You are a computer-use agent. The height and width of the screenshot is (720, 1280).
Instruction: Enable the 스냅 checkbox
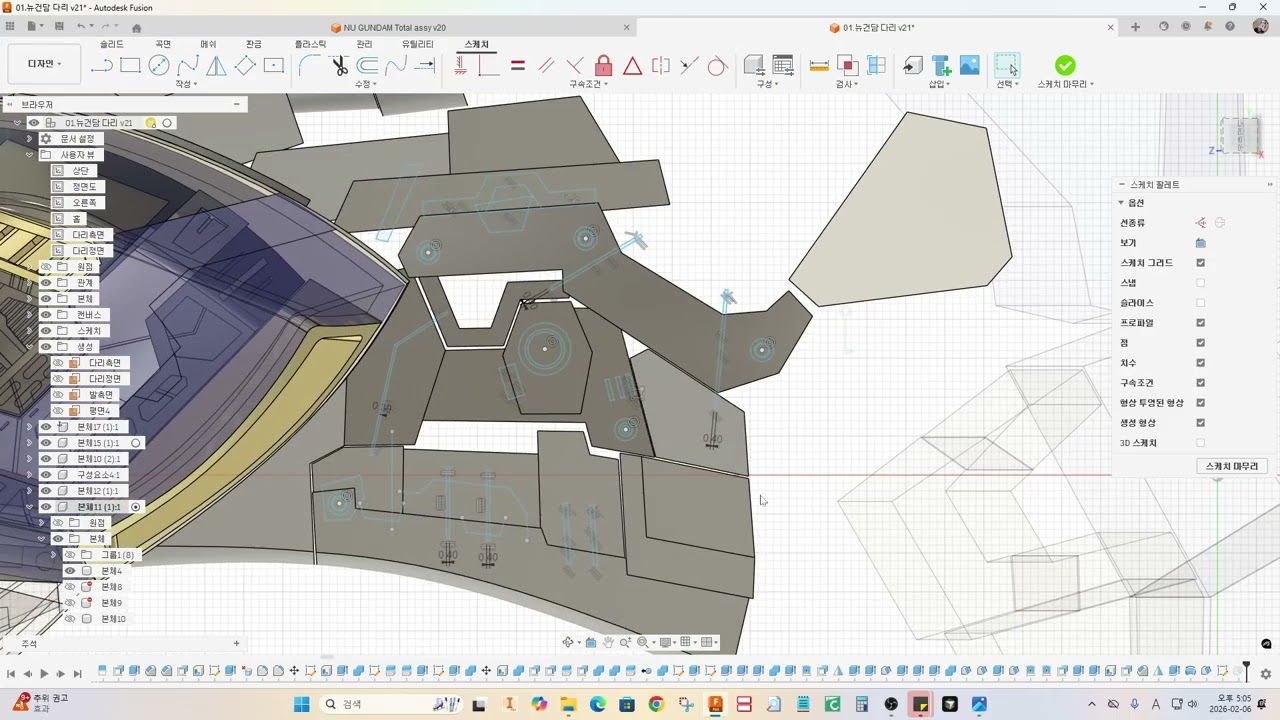[1200, 283]
